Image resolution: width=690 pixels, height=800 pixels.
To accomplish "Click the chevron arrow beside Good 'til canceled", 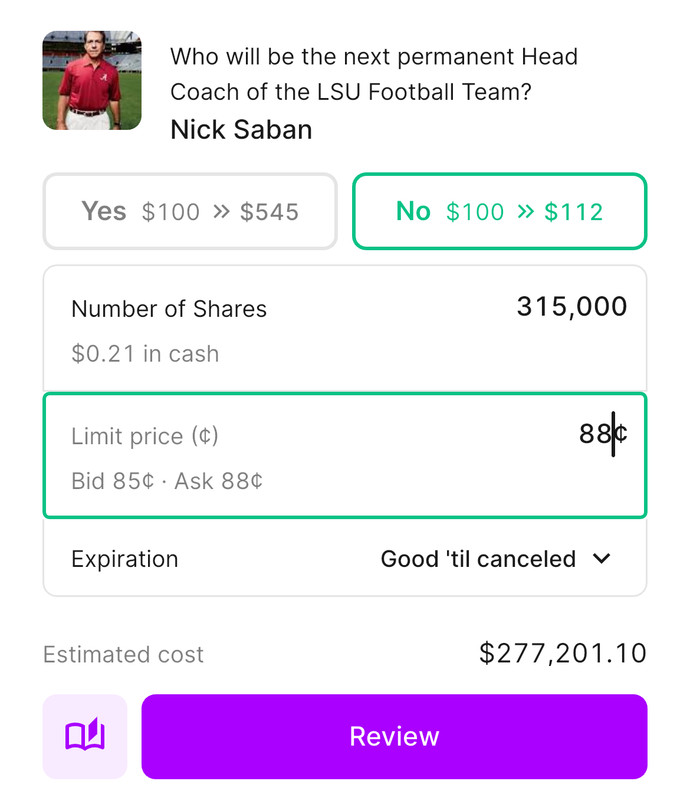I will coord(602,559).
